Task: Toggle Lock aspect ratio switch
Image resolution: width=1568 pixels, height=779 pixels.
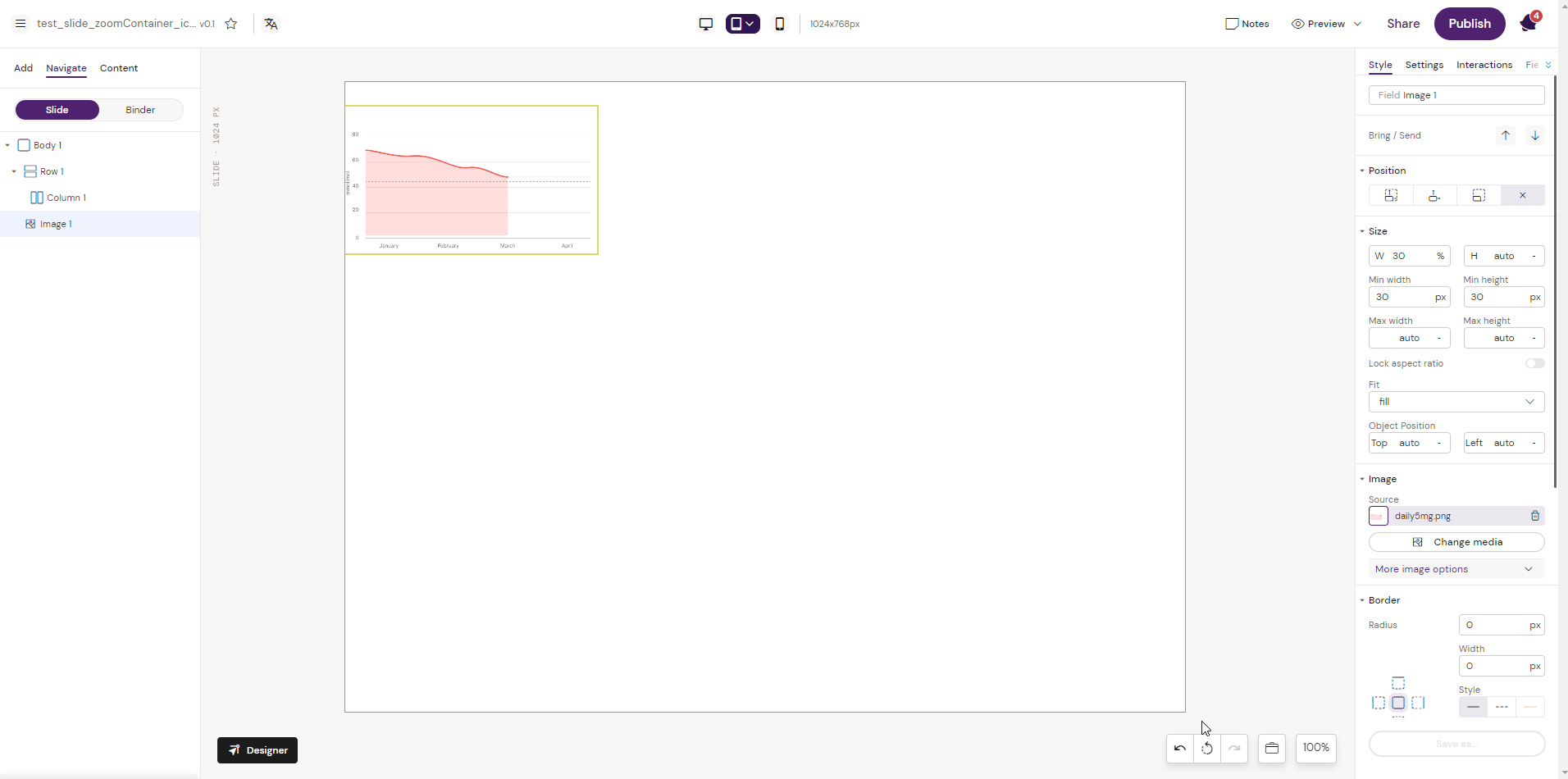Action: tap(1534, 363)
